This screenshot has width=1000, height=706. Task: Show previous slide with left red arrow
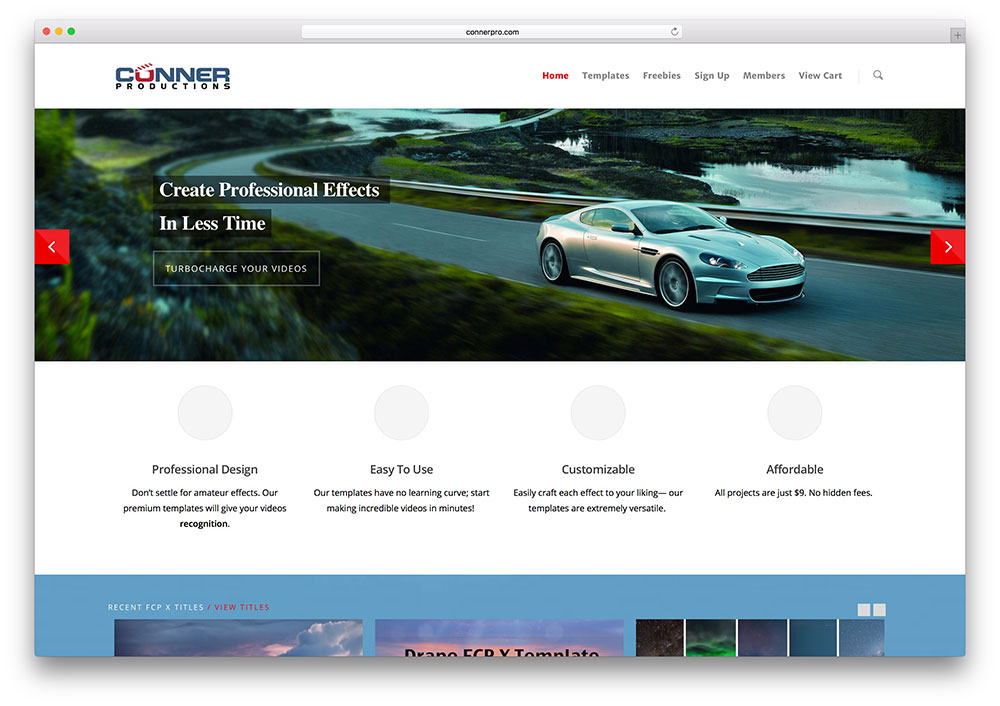coord(52,247)
